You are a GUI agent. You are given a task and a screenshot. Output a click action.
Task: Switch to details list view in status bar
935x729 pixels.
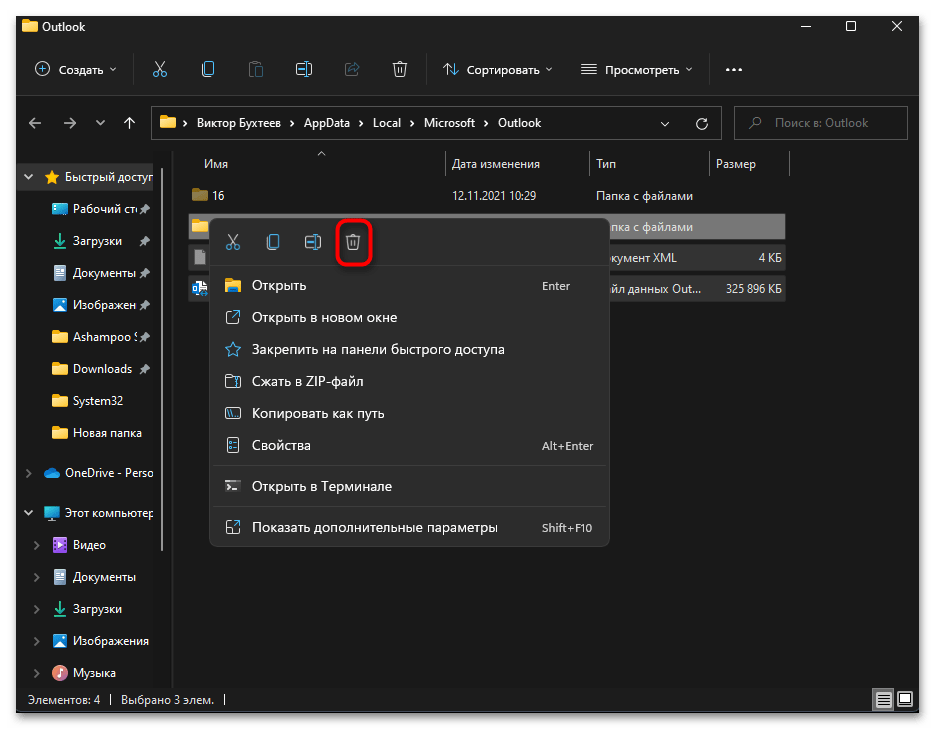click(x=883, y=699)
